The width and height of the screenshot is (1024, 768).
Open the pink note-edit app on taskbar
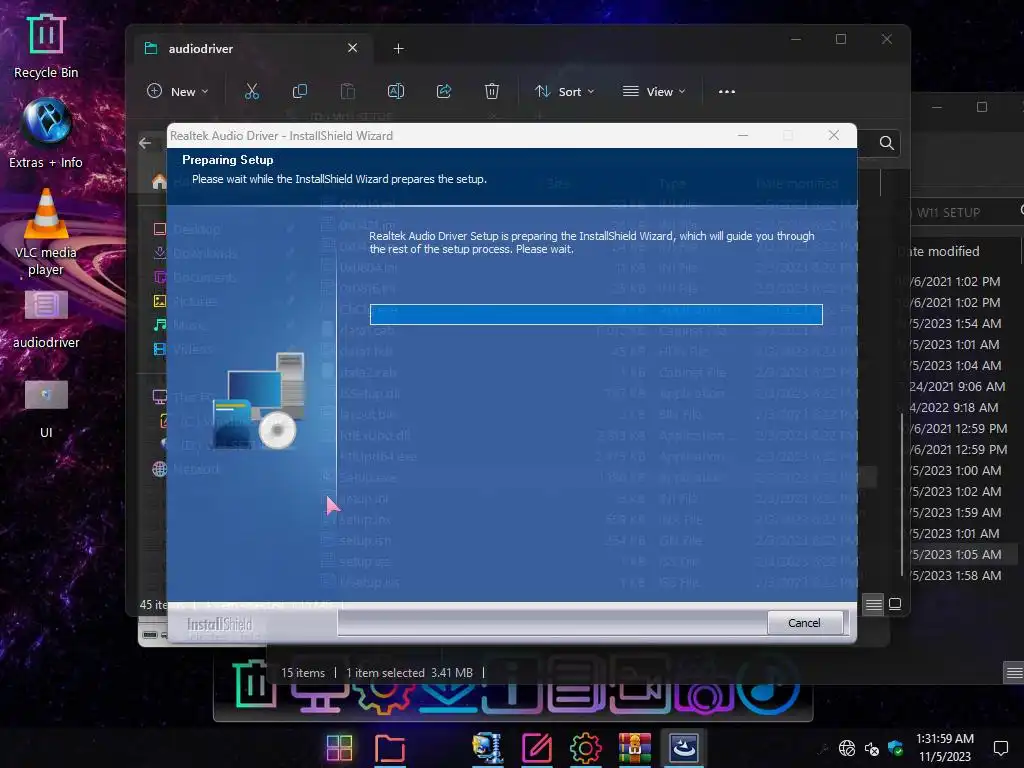pos(537,748)
